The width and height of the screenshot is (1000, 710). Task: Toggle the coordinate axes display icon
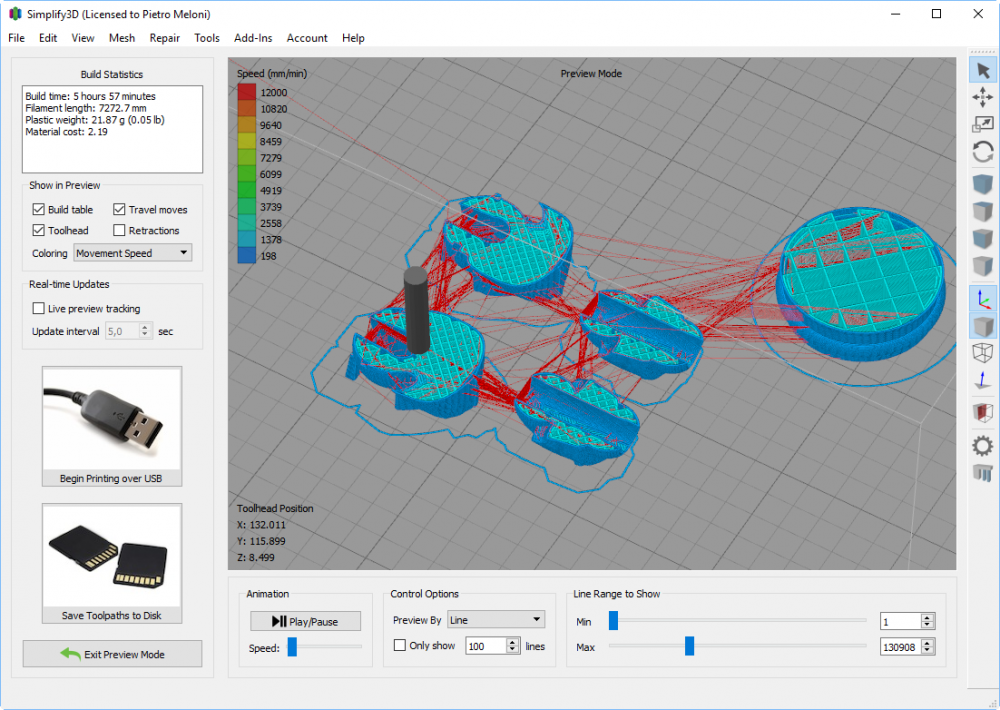pos(983,298)
